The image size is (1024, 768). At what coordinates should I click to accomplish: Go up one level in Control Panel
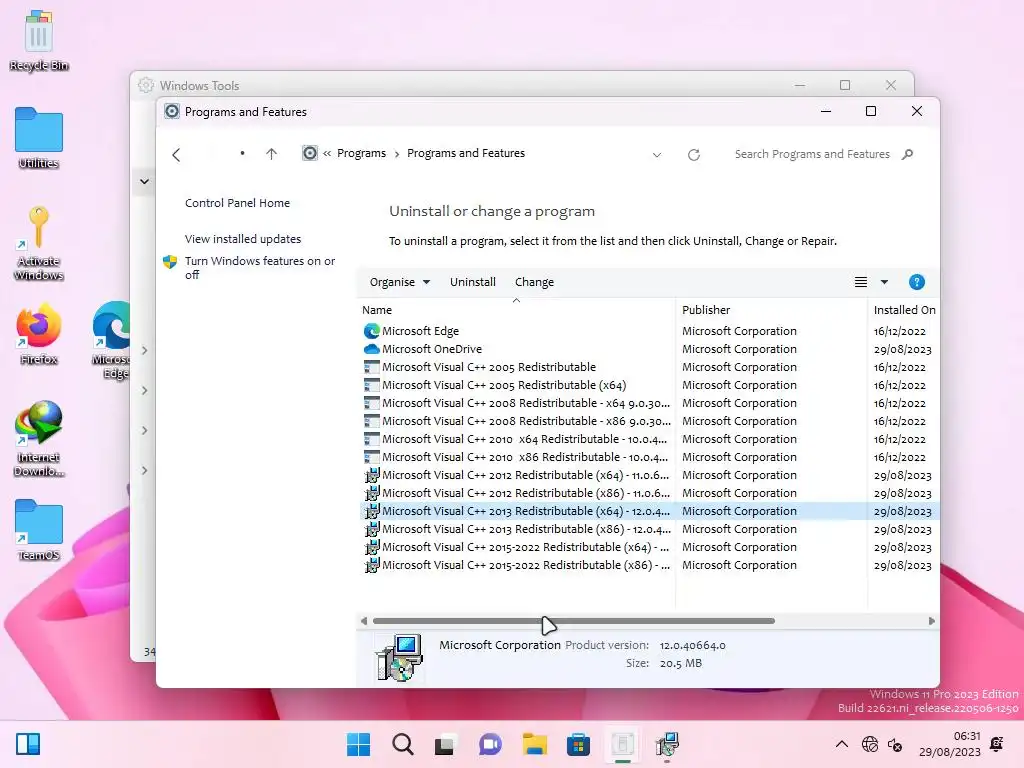click(x=272, y=154)
